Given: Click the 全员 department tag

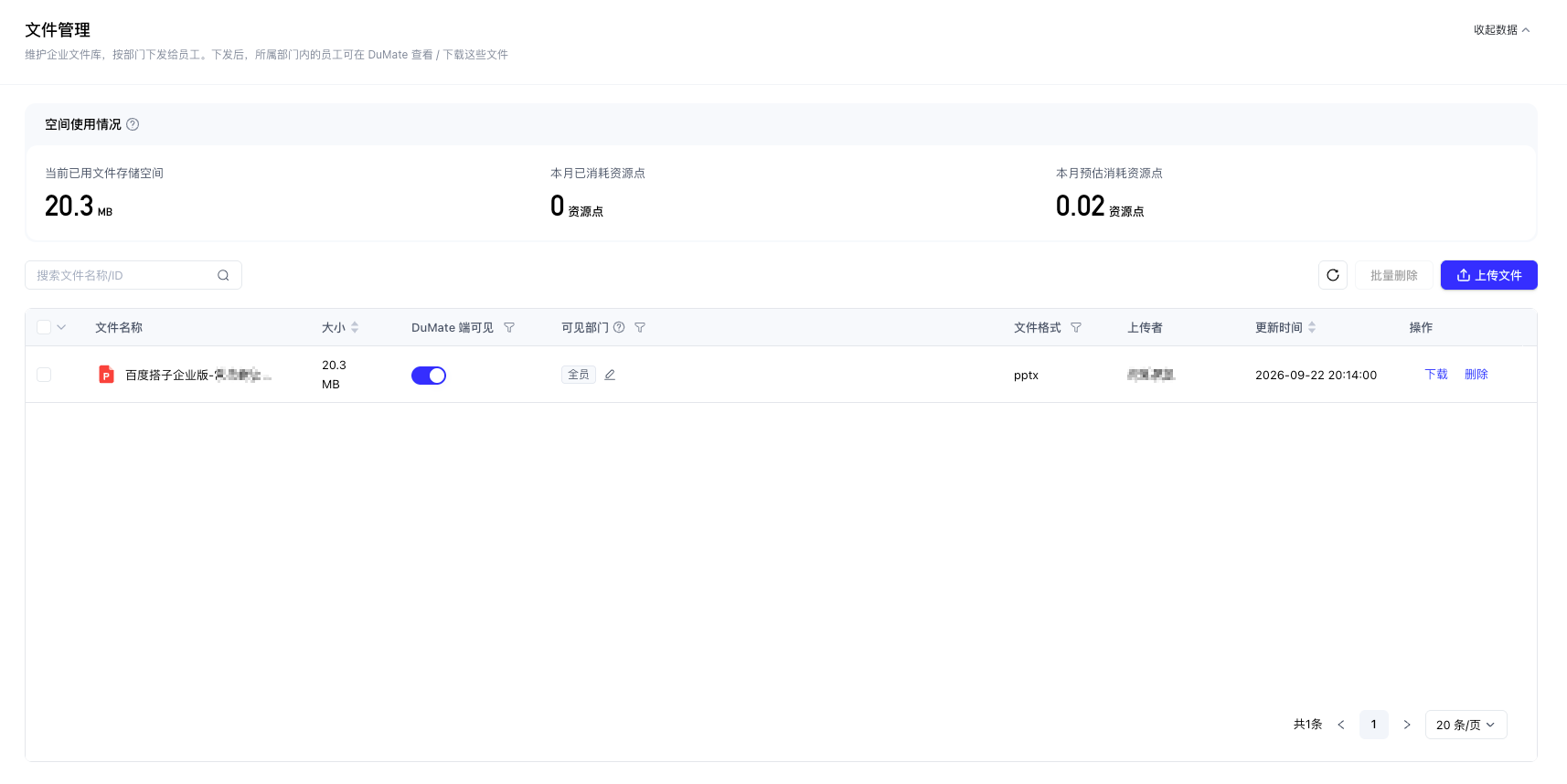Looking at the screenshot, I should (579, 375).
